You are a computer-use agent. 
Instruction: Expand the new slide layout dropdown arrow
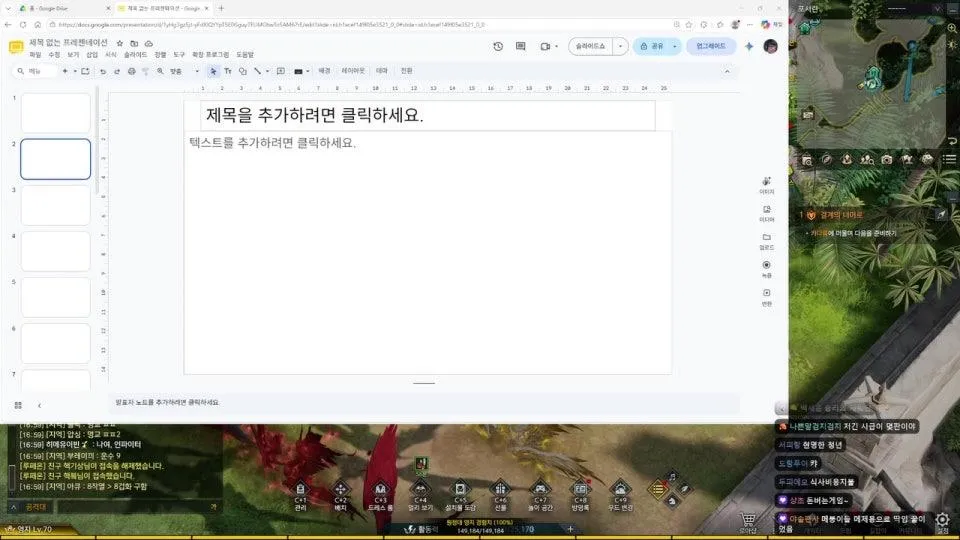tap(75, 72)
